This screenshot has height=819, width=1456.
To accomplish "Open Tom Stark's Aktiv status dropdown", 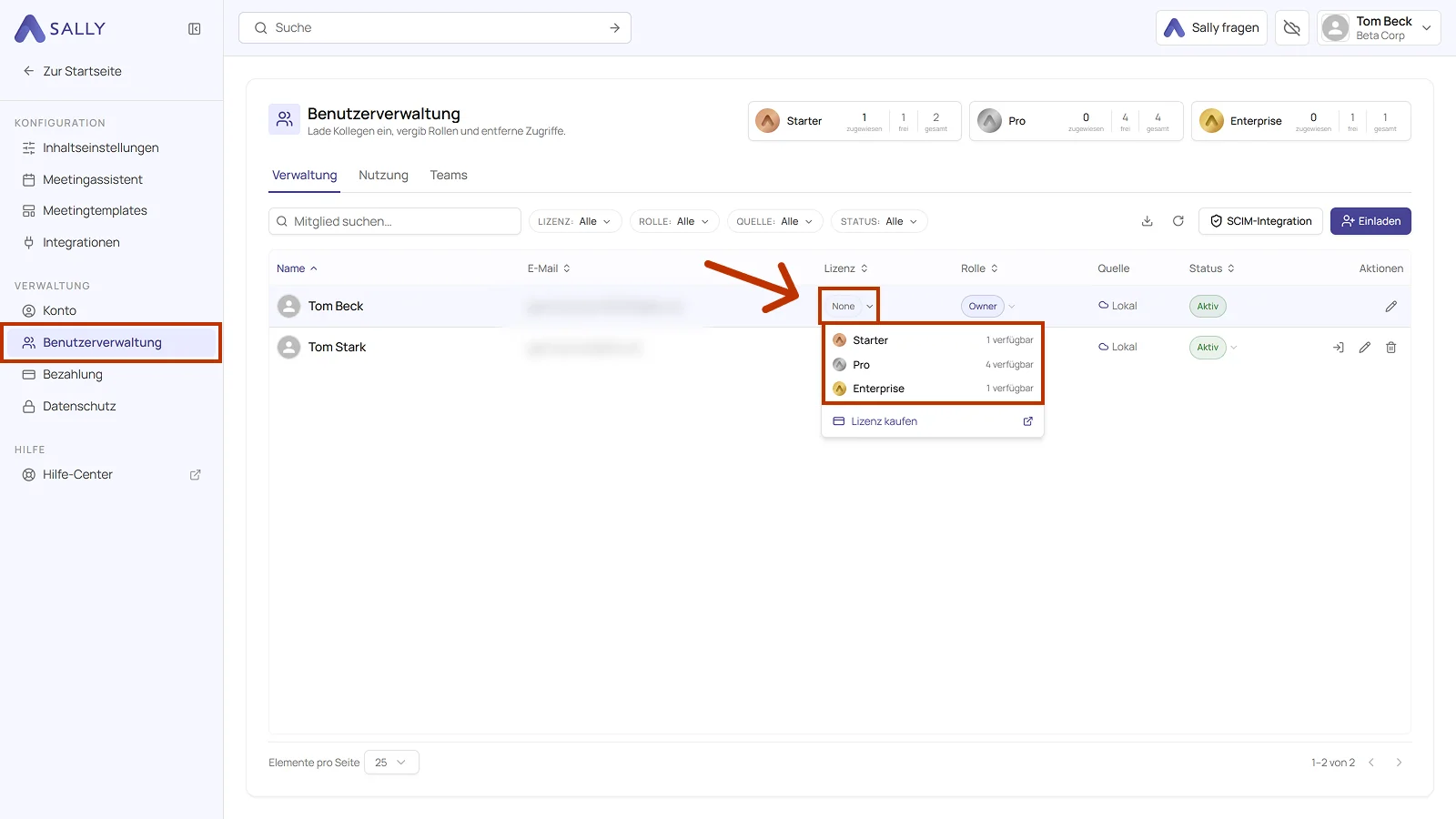I will (x=1214, y=348).
